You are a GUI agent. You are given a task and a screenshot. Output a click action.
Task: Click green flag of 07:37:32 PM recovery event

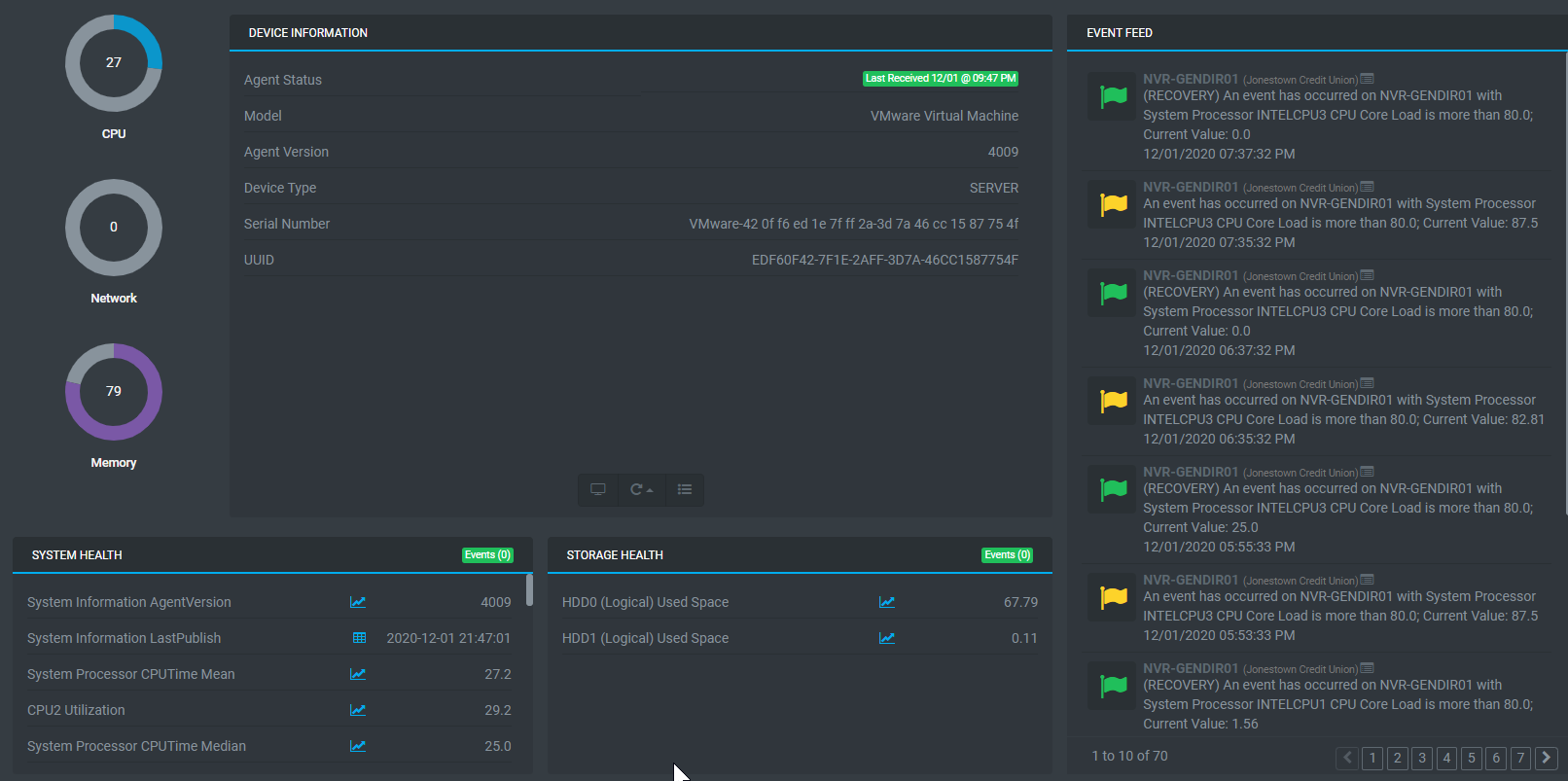pos(1113,96)
